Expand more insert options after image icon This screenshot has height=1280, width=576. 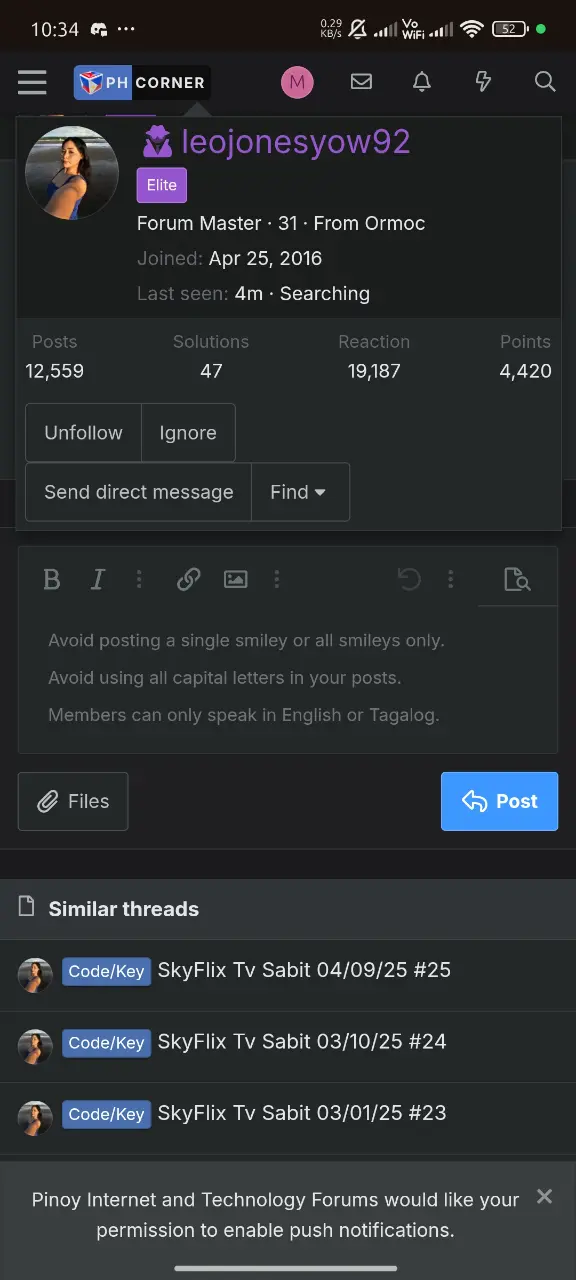(276, 579)
